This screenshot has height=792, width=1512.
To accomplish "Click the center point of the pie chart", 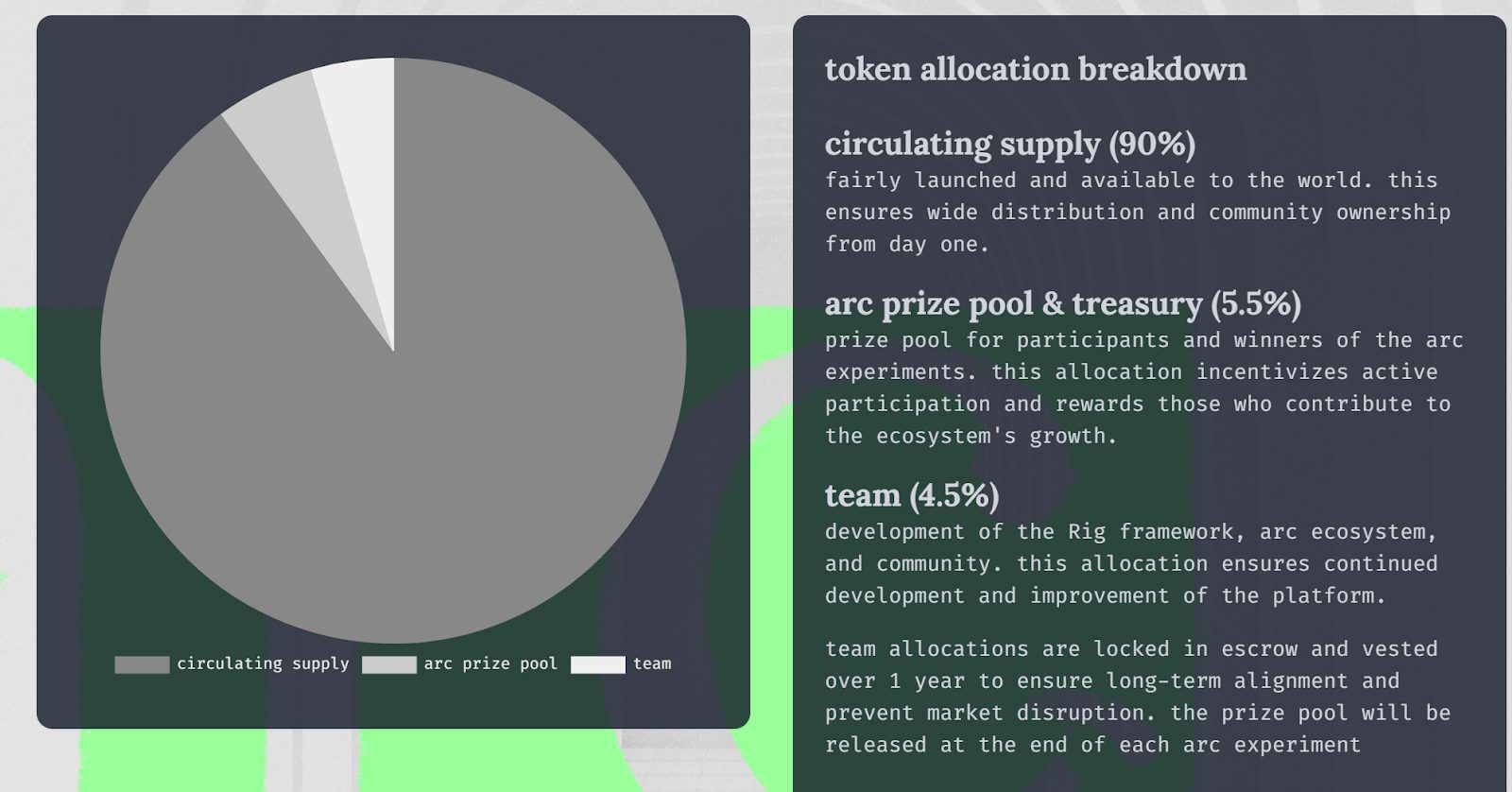I will tap(394, 352).
